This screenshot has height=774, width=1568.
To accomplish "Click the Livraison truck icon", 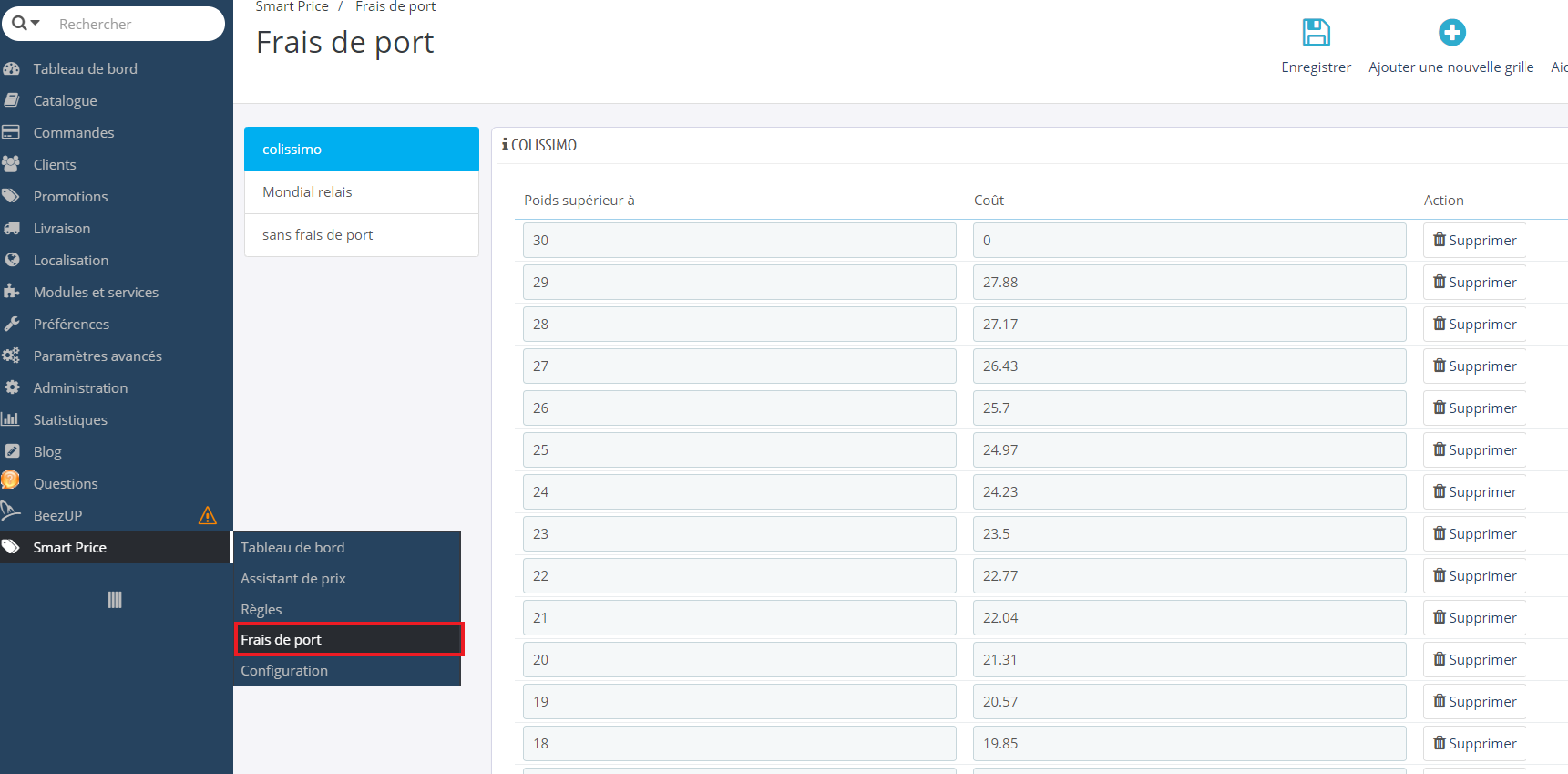I will tap(12, 228).
